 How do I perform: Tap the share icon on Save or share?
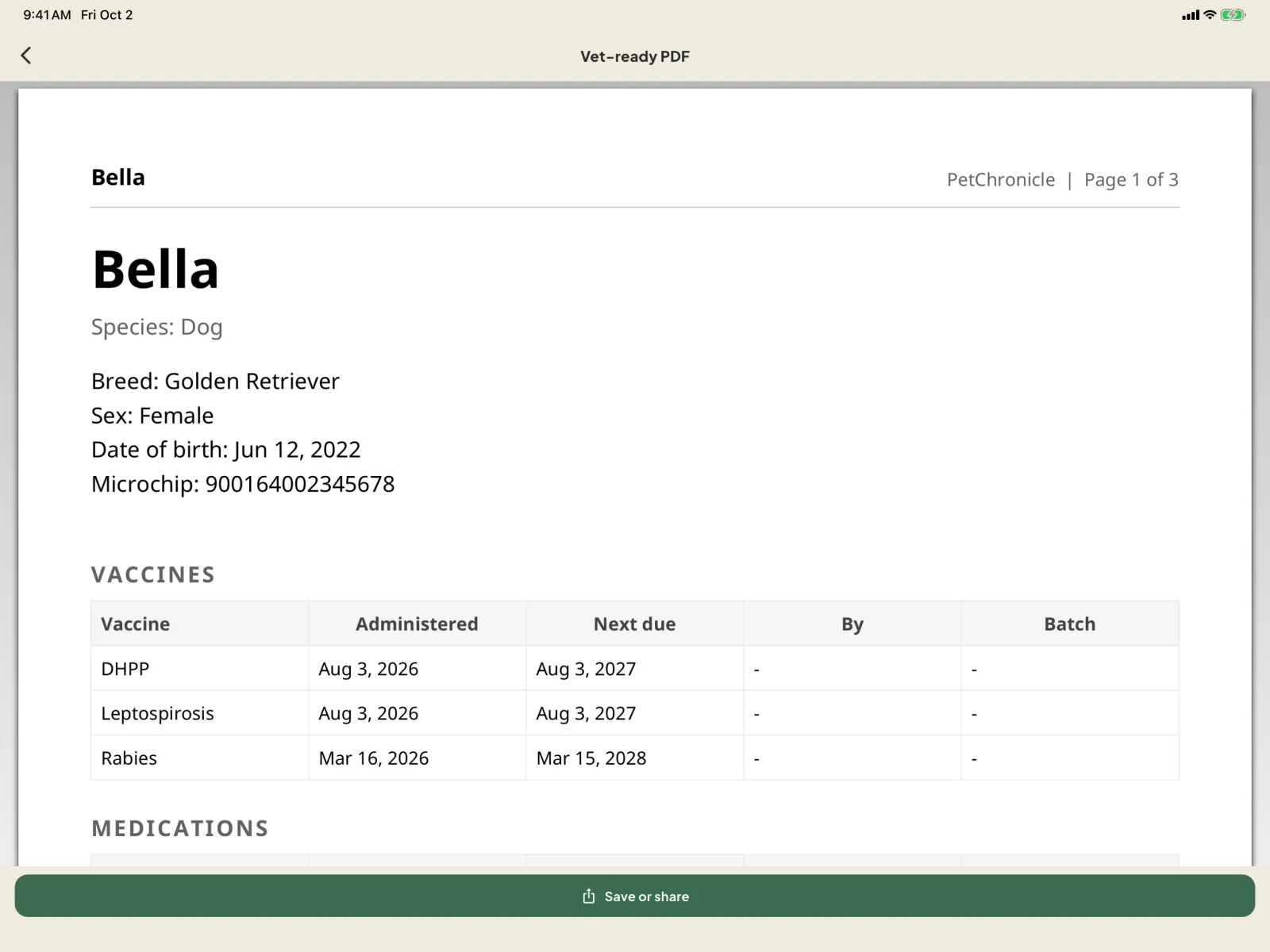(x=588, y=896)
